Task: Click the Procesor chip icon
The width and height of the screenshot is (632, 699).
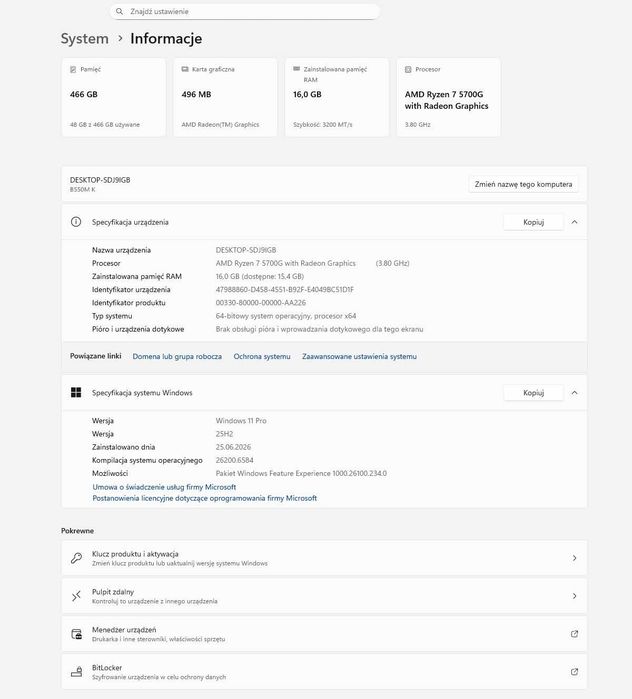Action: [x=408, y=70]
